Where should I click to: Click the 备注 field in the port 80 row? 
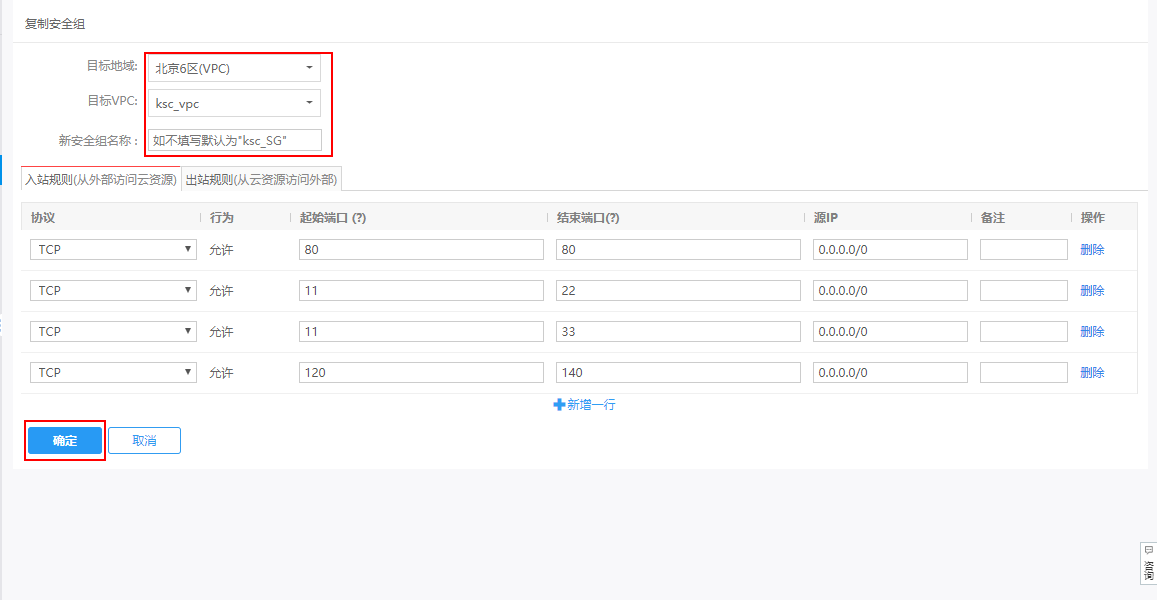click(1023, 249)
